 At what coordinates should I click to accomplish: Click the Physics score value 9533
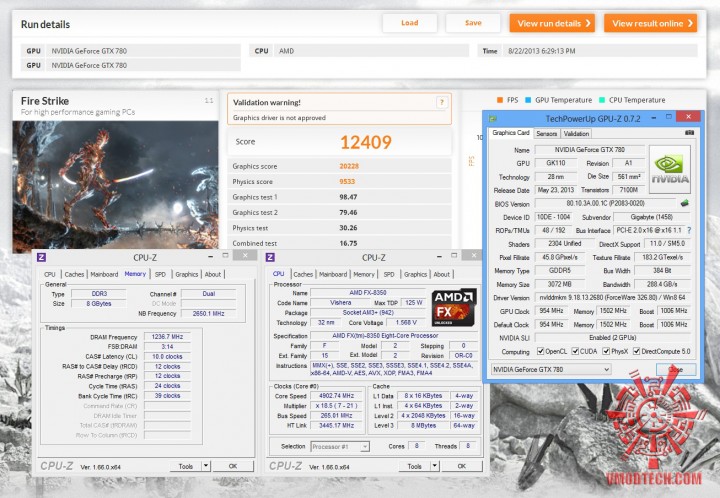pyautogui.click(x=347, y=181)
